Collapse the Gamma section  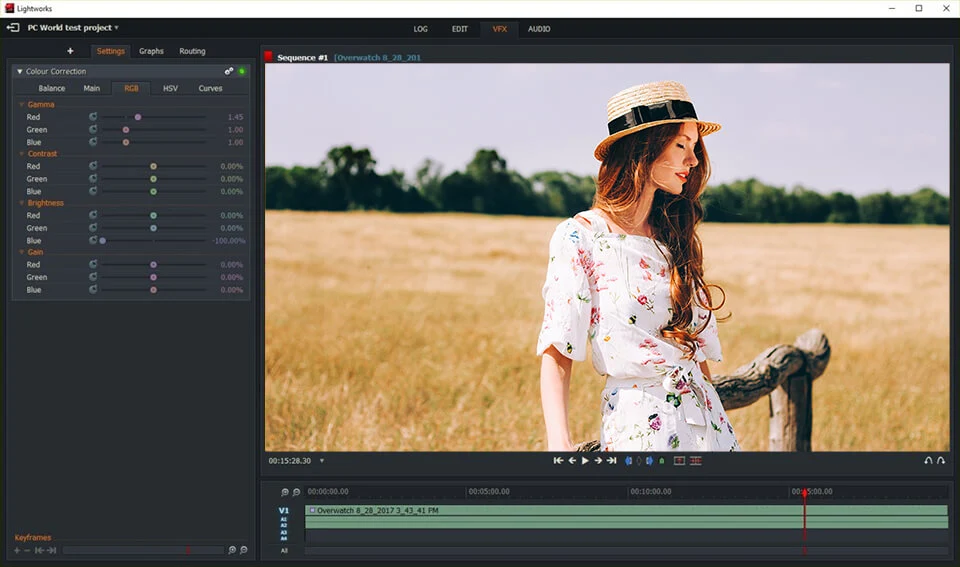21,105
